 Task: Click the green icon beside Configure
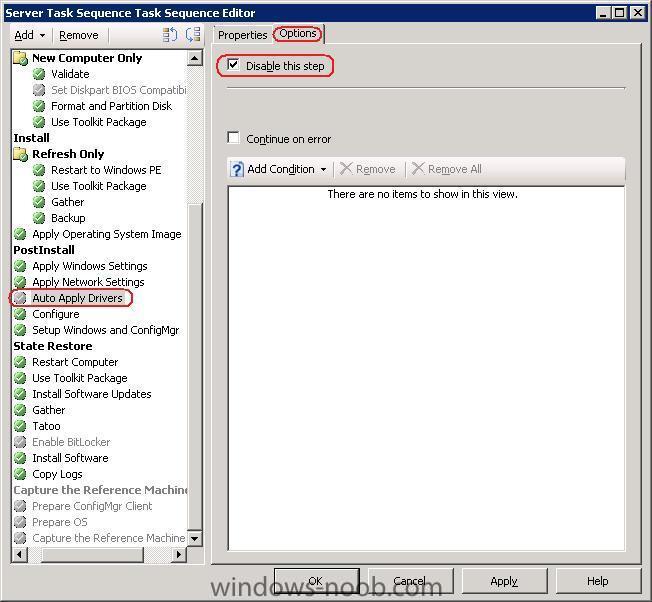pyautogui.click(x=20, y=314)
